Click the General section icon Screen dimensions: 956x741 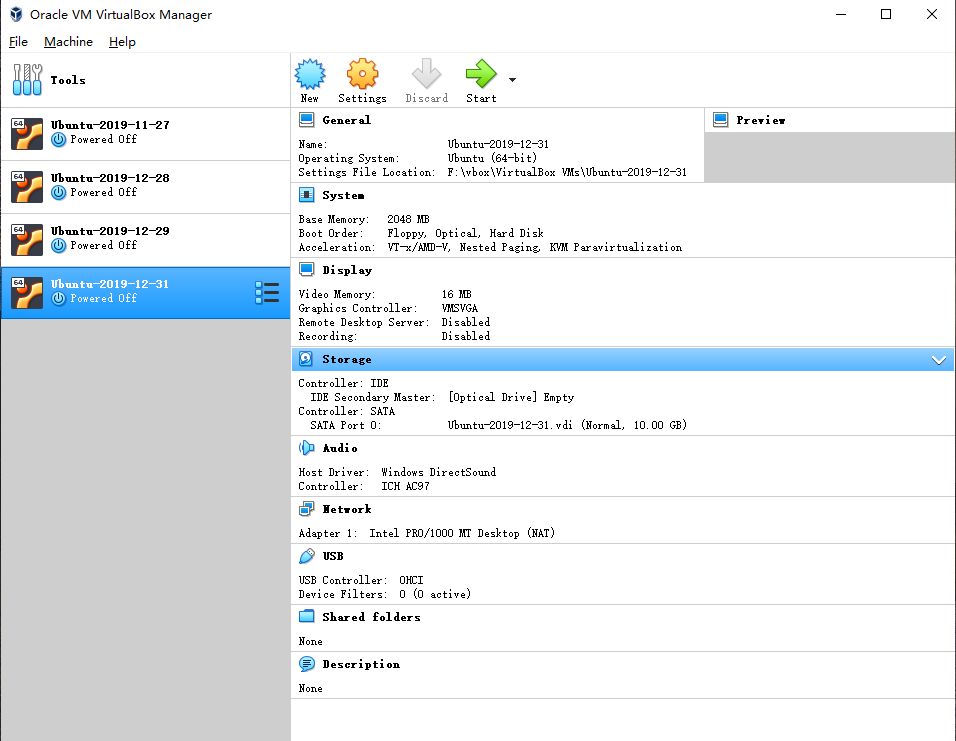[306, 120]
